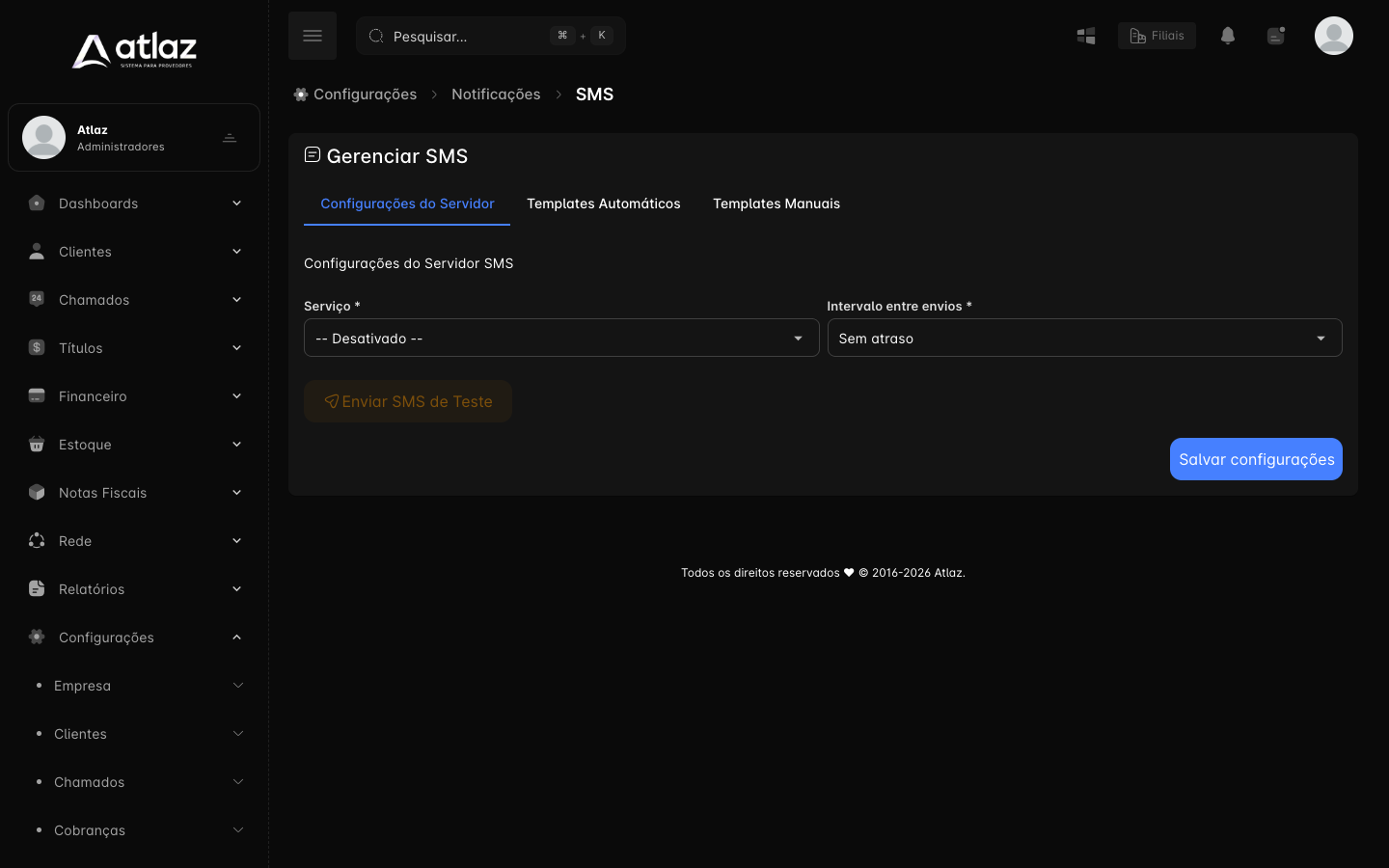Viewport: 1389px width, 868px height.
Task: Click Enviar SMS de Teste button
Action: coord(408,401)
